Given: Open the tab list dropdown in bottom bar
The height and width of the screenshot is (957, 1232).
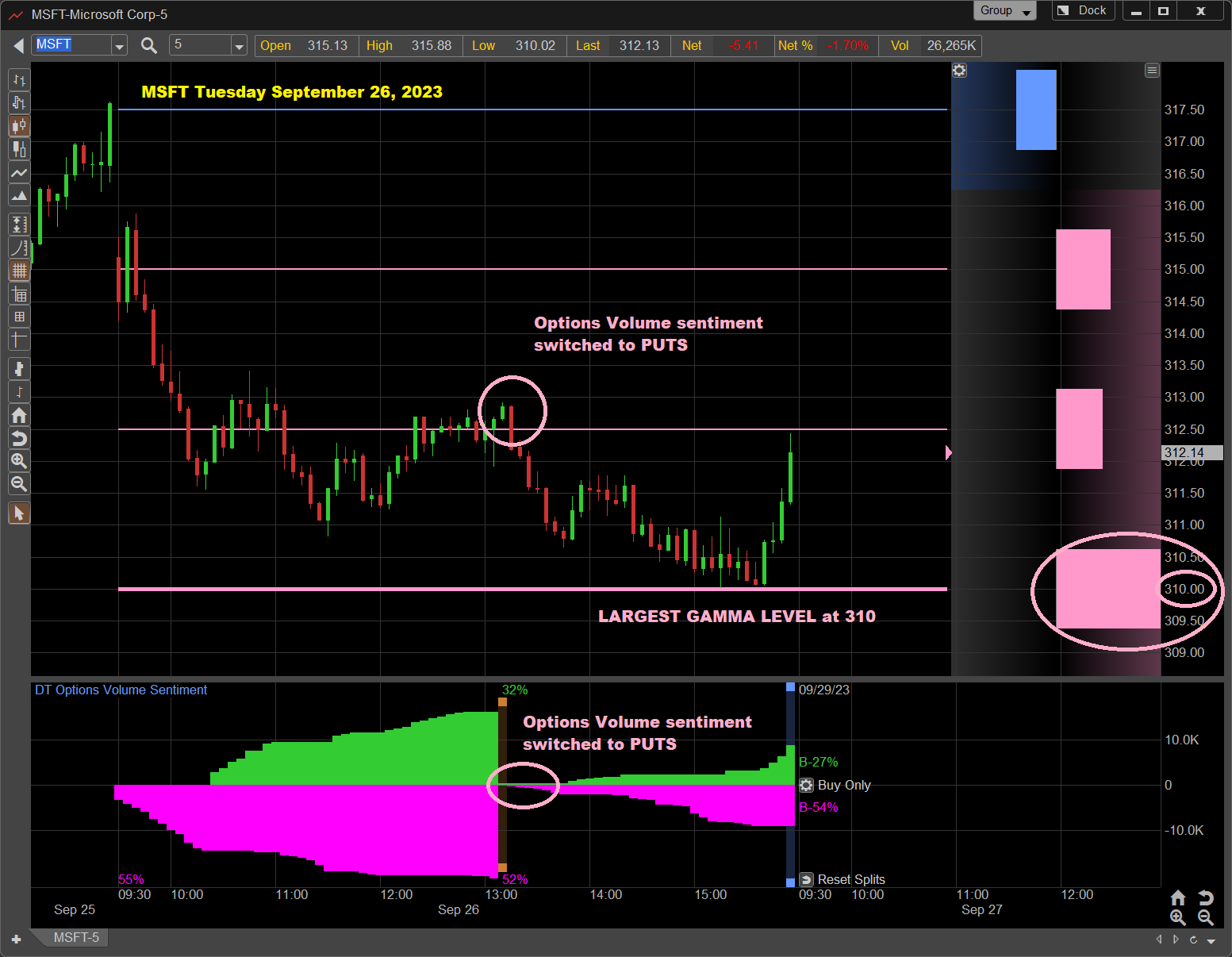Looking at the screenshot, I should coord(1211,940).
